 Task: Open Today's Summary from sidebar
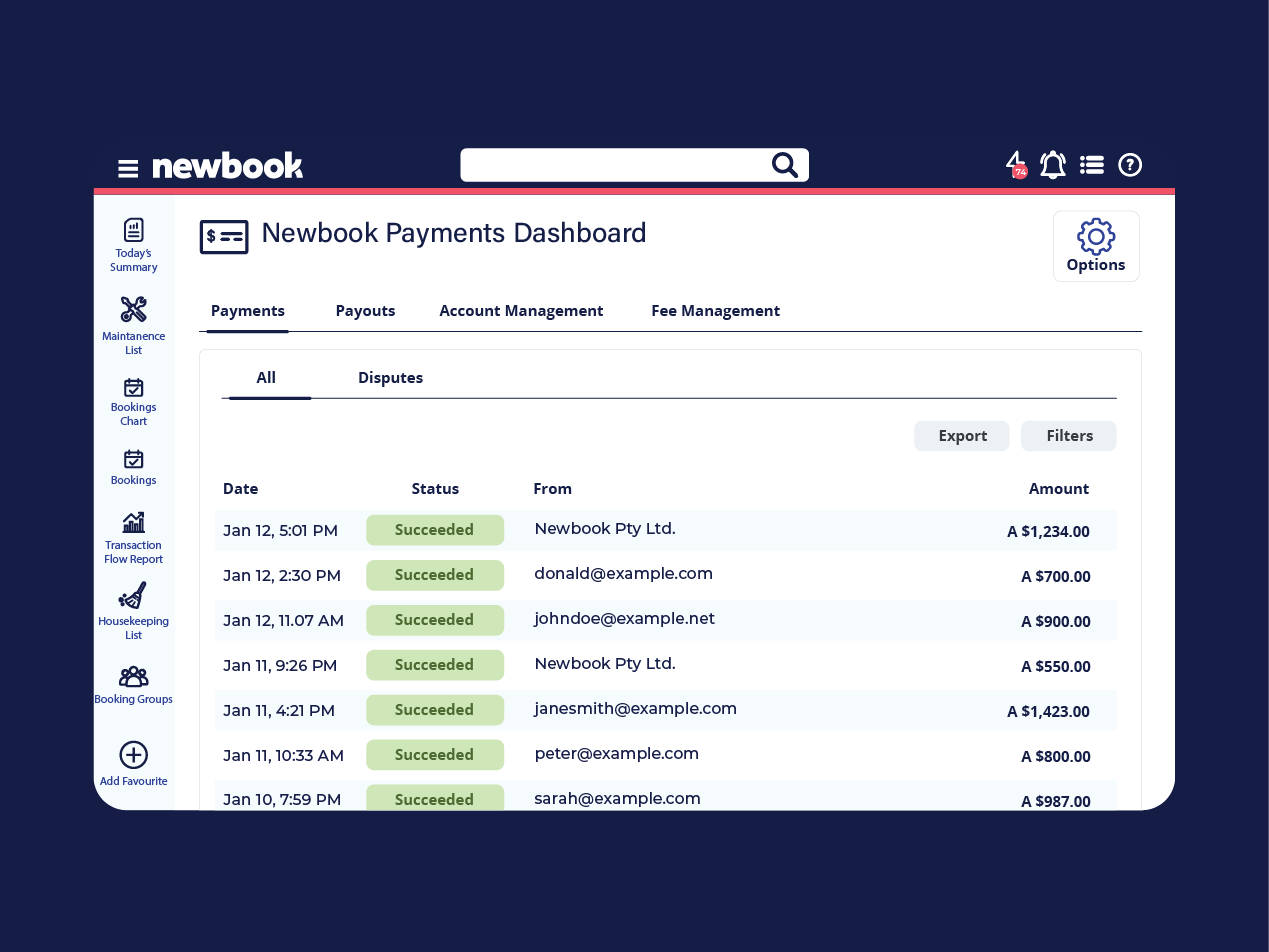point(133,245)
